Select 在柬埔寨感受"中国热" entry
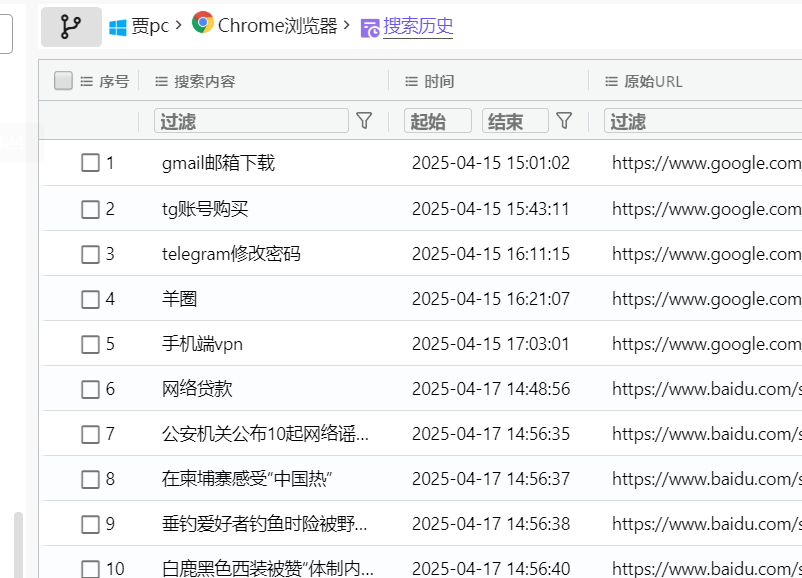802x578 pixels. (x=247, y=479)
